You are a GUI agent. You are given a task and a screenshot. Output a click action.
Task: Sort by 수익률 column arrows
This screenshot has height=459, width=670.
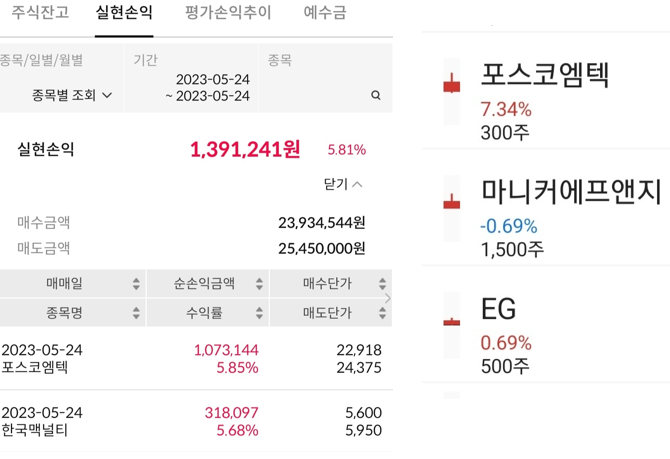tap(259, 312)
